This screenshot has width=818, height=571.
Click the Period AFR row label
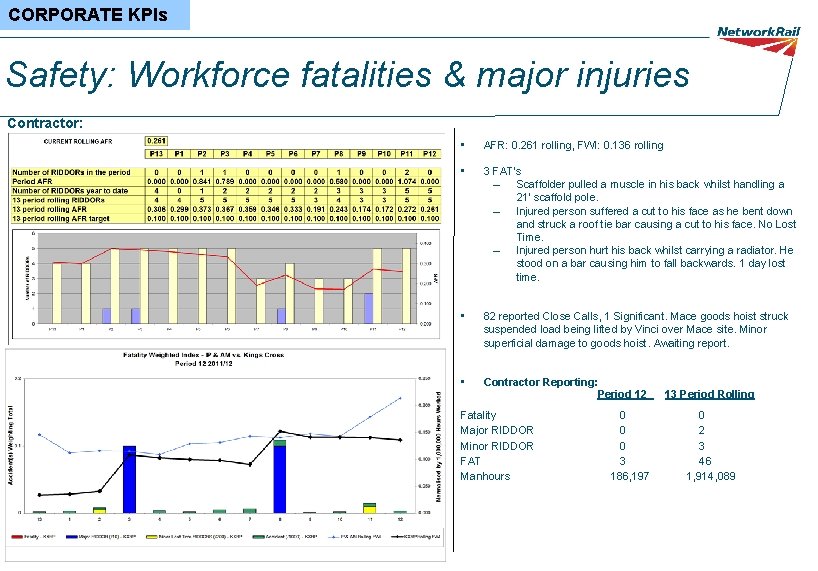click(32, 181)
